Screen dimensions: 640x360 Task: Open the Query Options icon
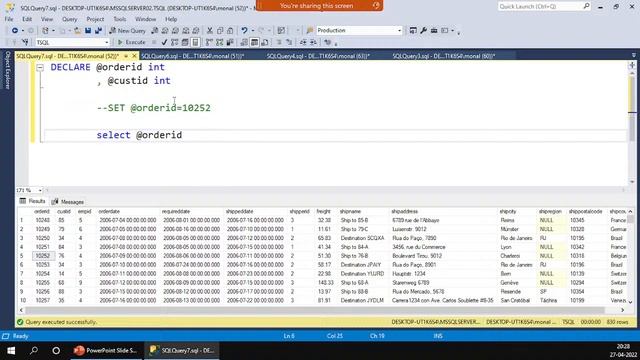coord(185,42)
